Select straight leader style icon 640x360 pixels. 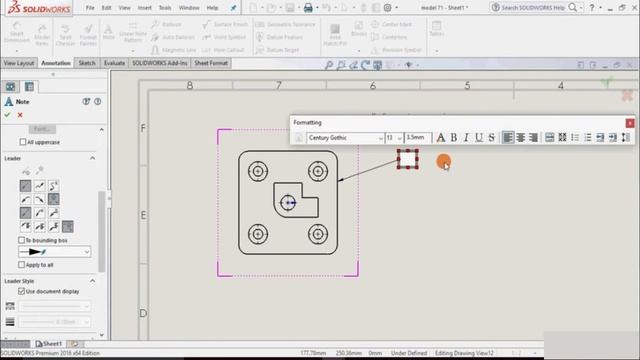tap(25, 186)
